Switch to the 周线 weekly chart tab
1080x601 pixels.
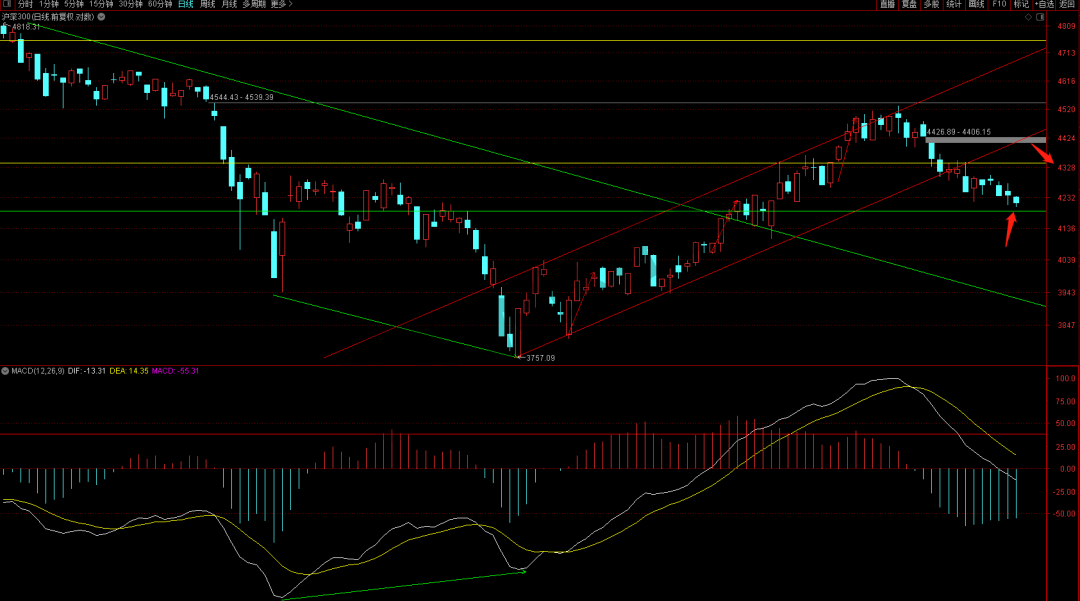coord(207,4)
